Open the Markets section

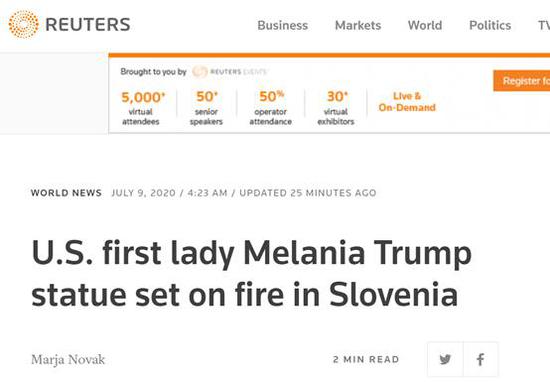coord(358,25)
